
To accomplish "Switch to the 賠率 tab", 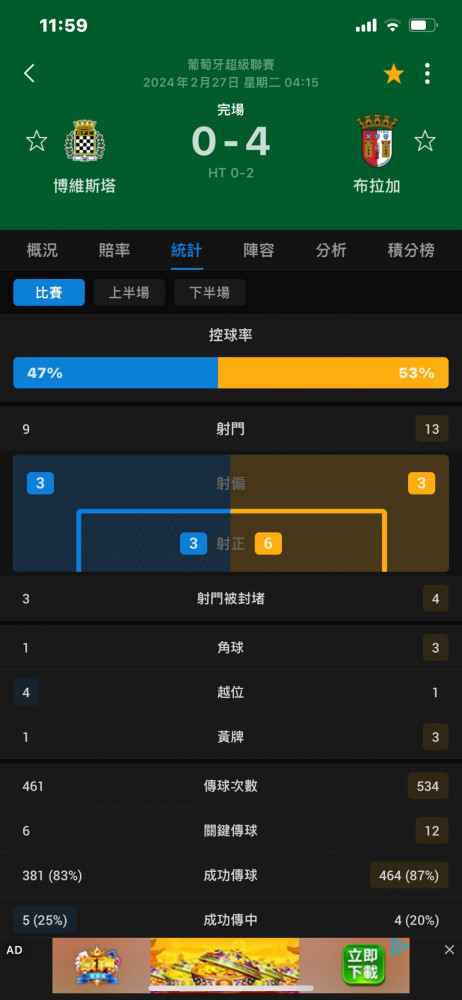I will [114, 250].
